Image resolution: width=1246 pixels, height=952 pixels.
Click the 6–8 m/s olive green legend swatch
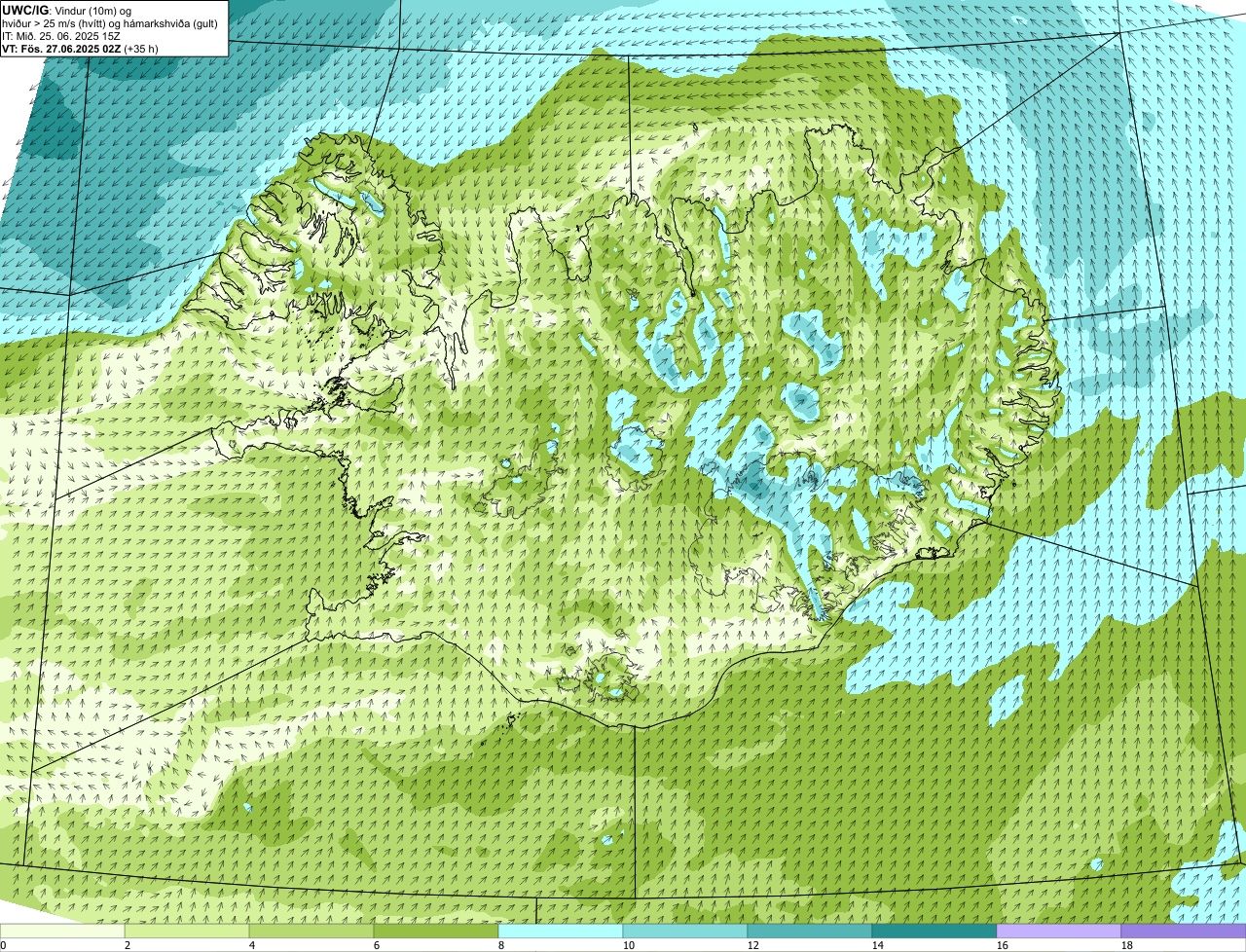coord(436,931)
